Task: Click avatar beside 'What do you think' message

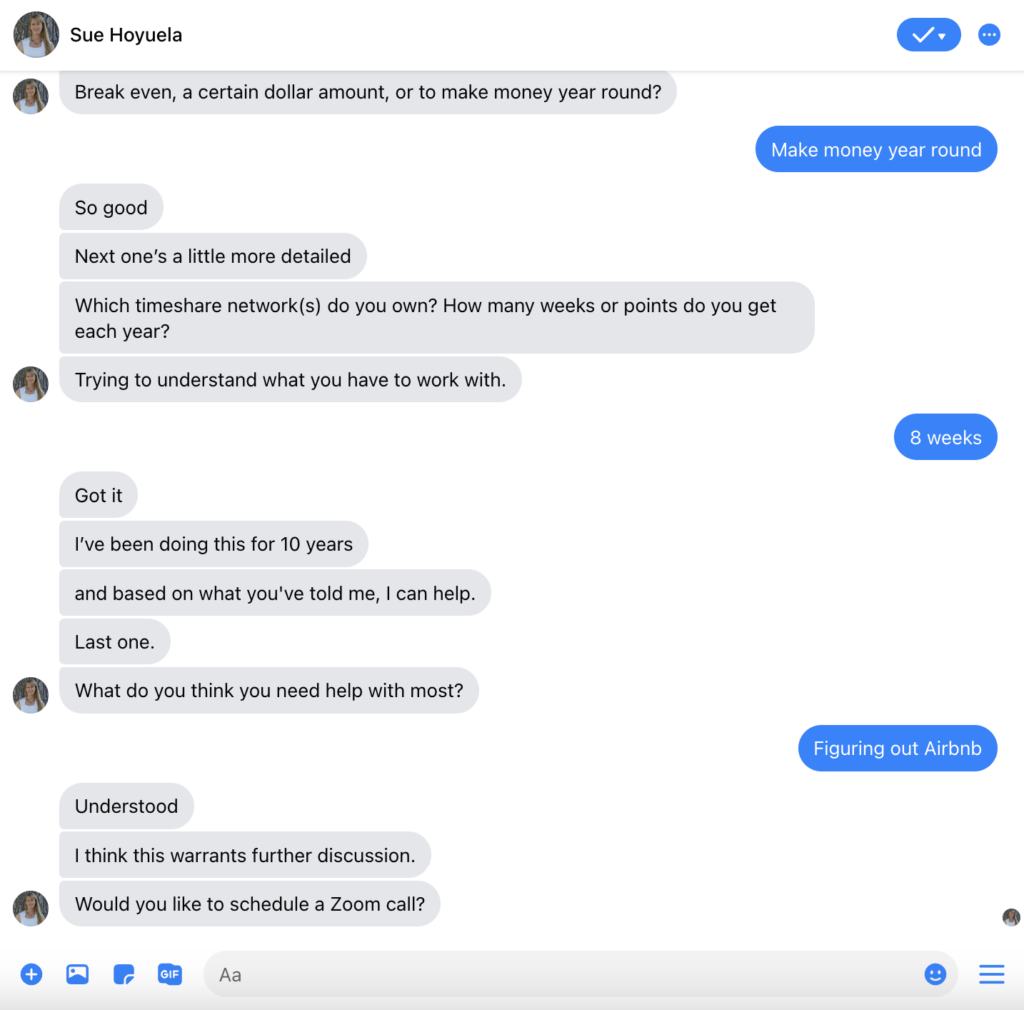Action: 31,695
